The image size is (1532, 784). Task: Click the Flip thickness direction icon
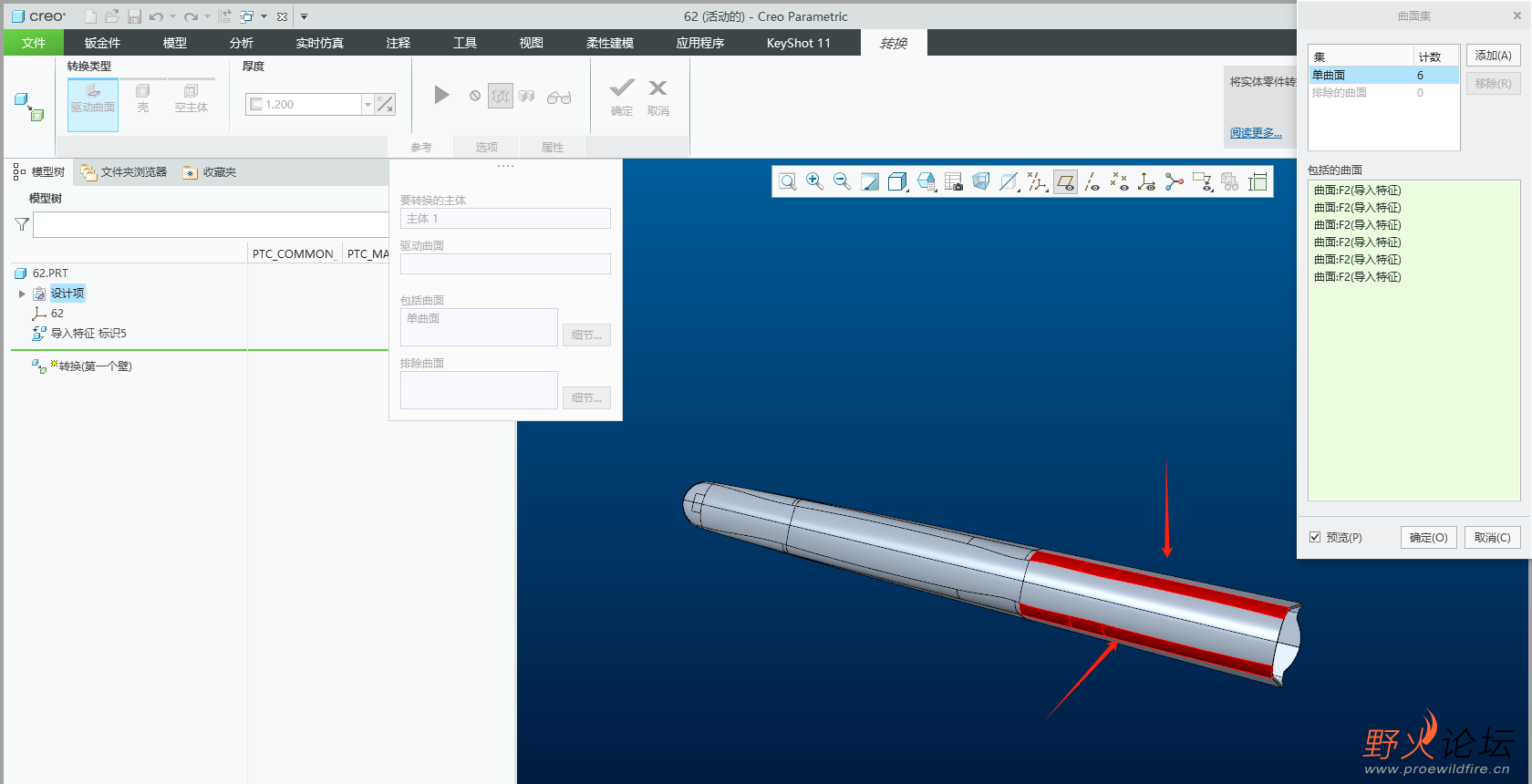pos(386,105)
